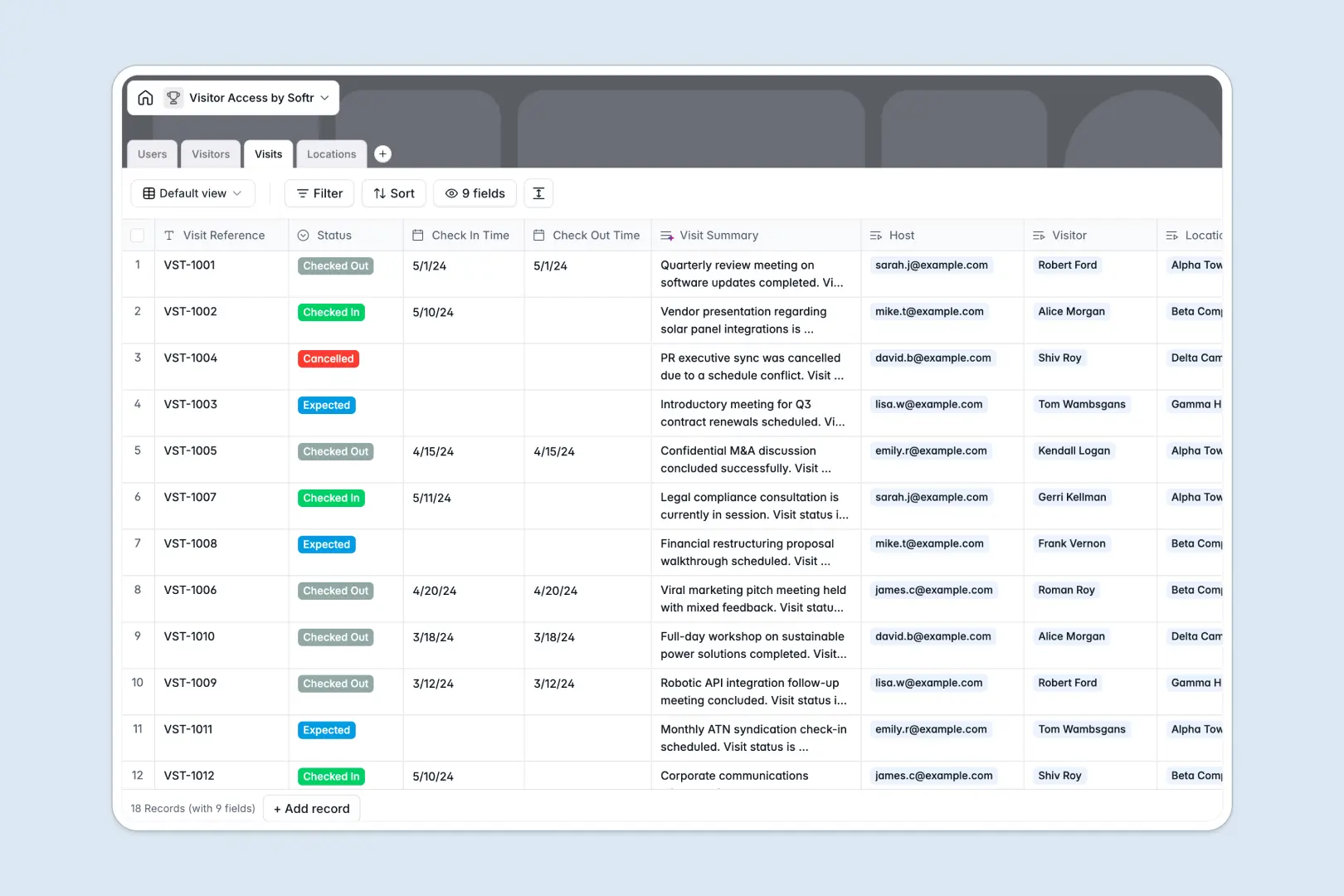Open the Filter options
Image resolution: width=1344 pixels, height=896 pixels.
click(319, 193)
